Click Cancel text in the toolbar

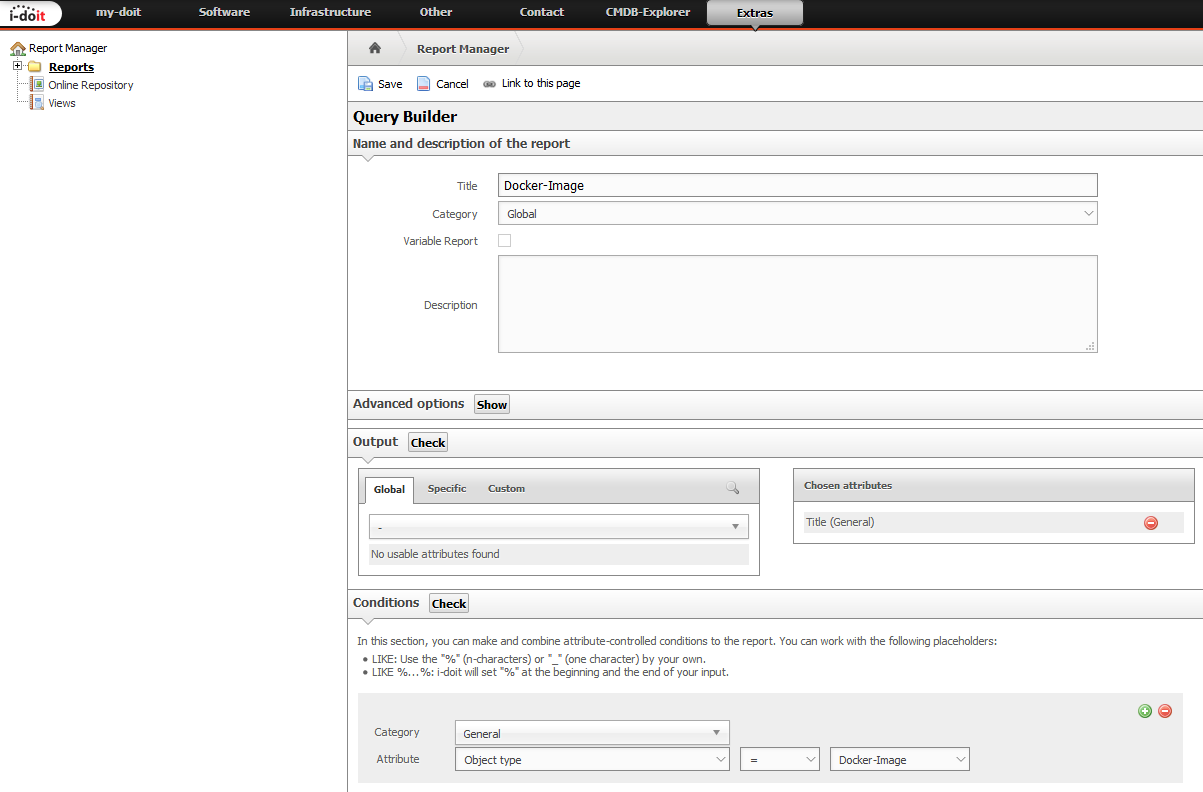(452, 84)
